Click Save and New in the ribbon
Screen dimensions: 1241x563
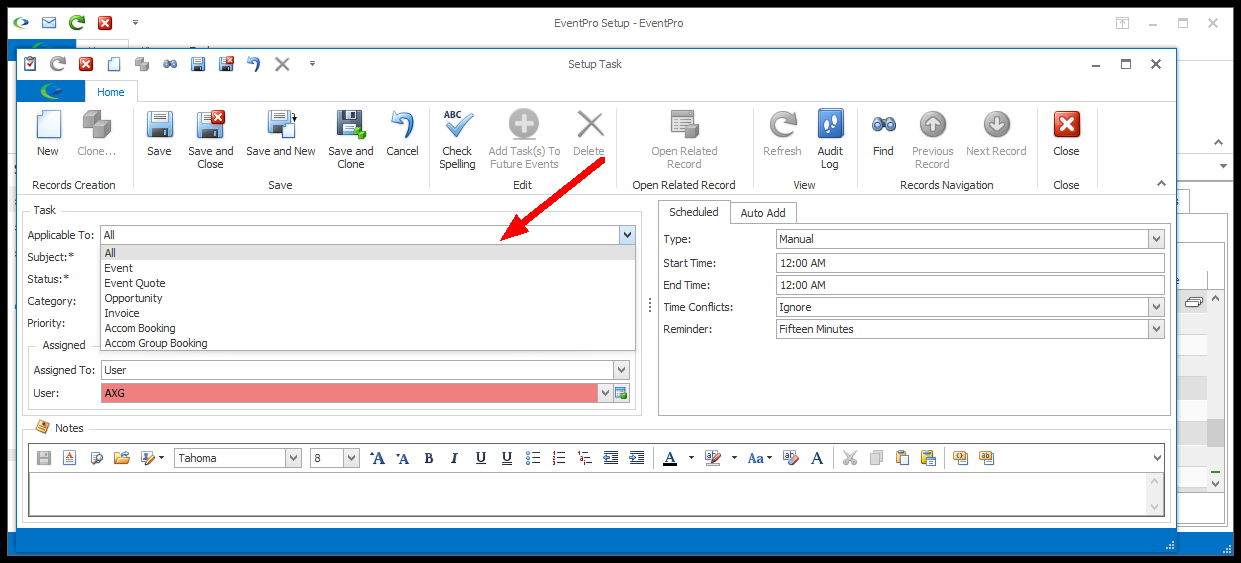click(281, 134)
